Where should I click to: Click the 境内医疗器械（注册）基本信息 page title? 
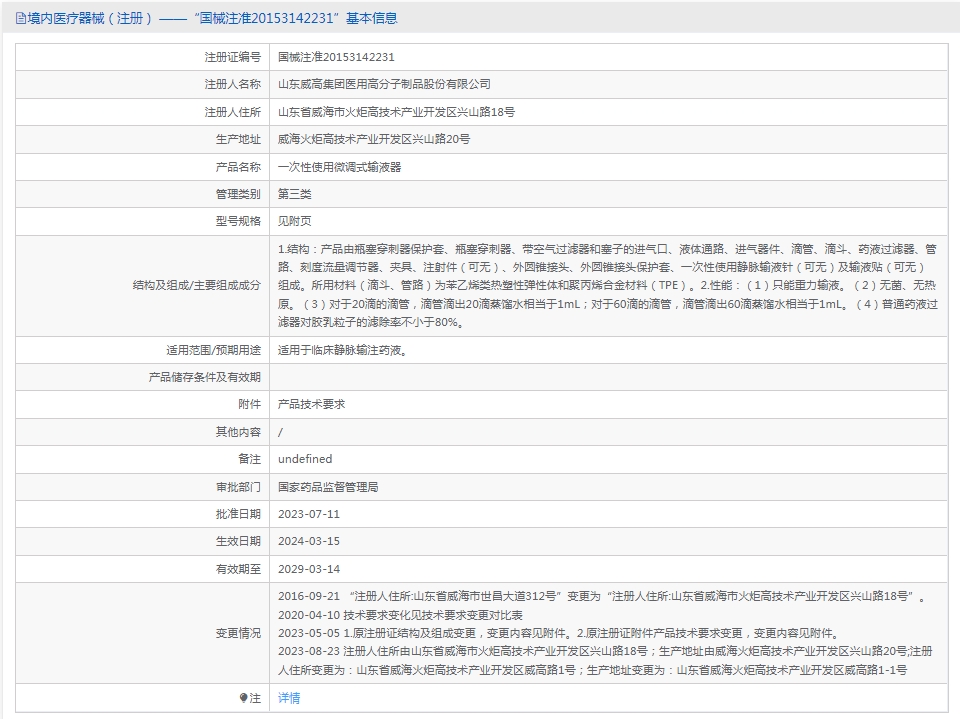(212, 18)
